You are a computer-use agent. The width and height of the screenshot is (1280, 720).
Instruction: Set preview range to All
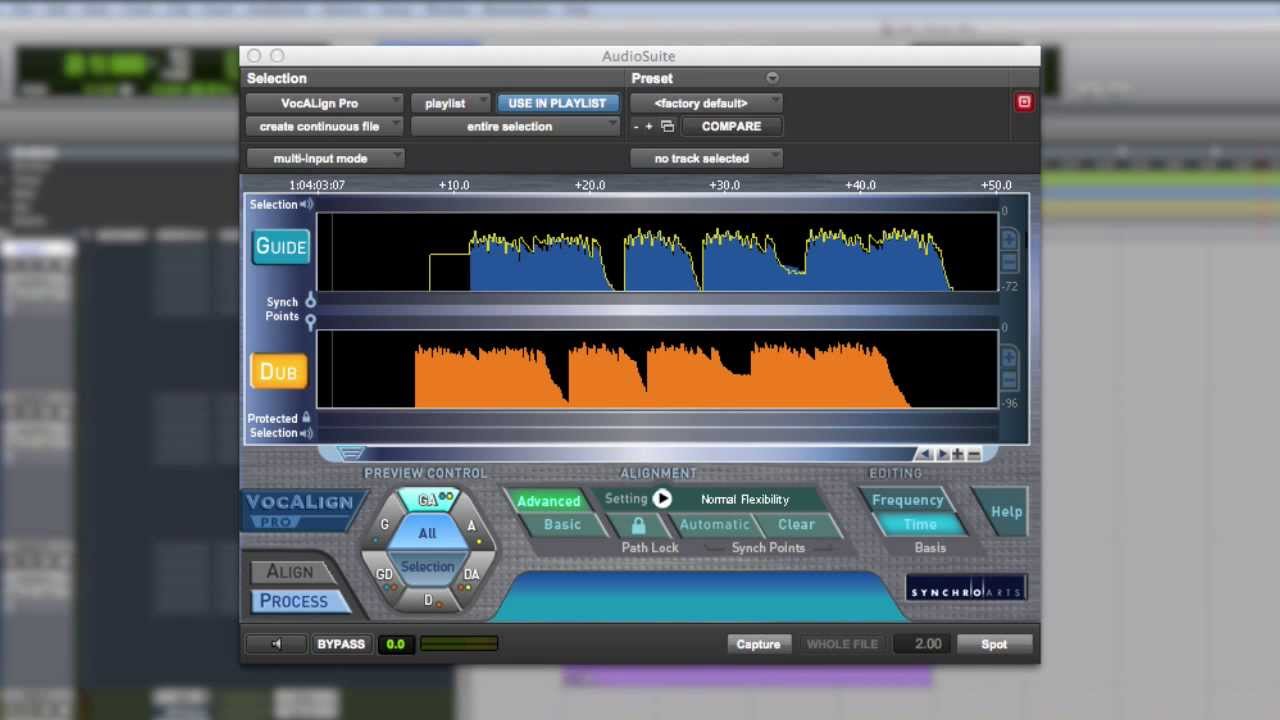[x=427, y=533]
